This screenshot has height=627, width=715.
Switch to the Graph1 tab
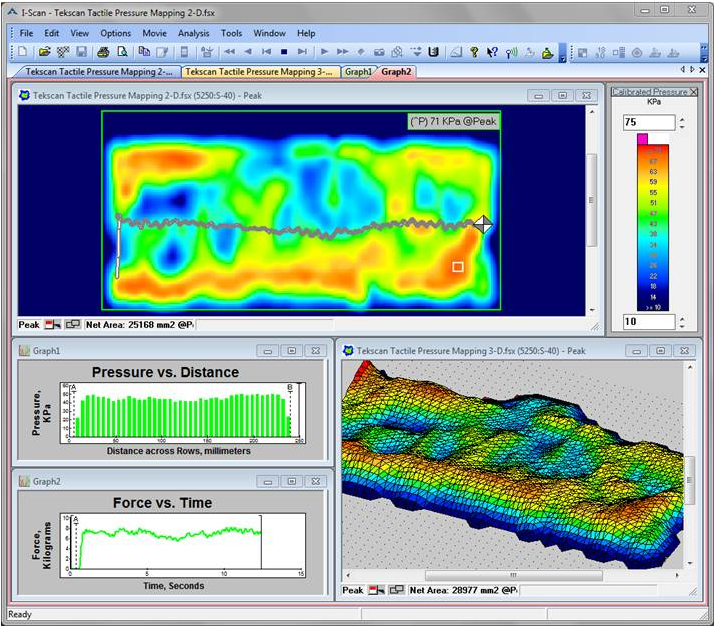[358, 72]
